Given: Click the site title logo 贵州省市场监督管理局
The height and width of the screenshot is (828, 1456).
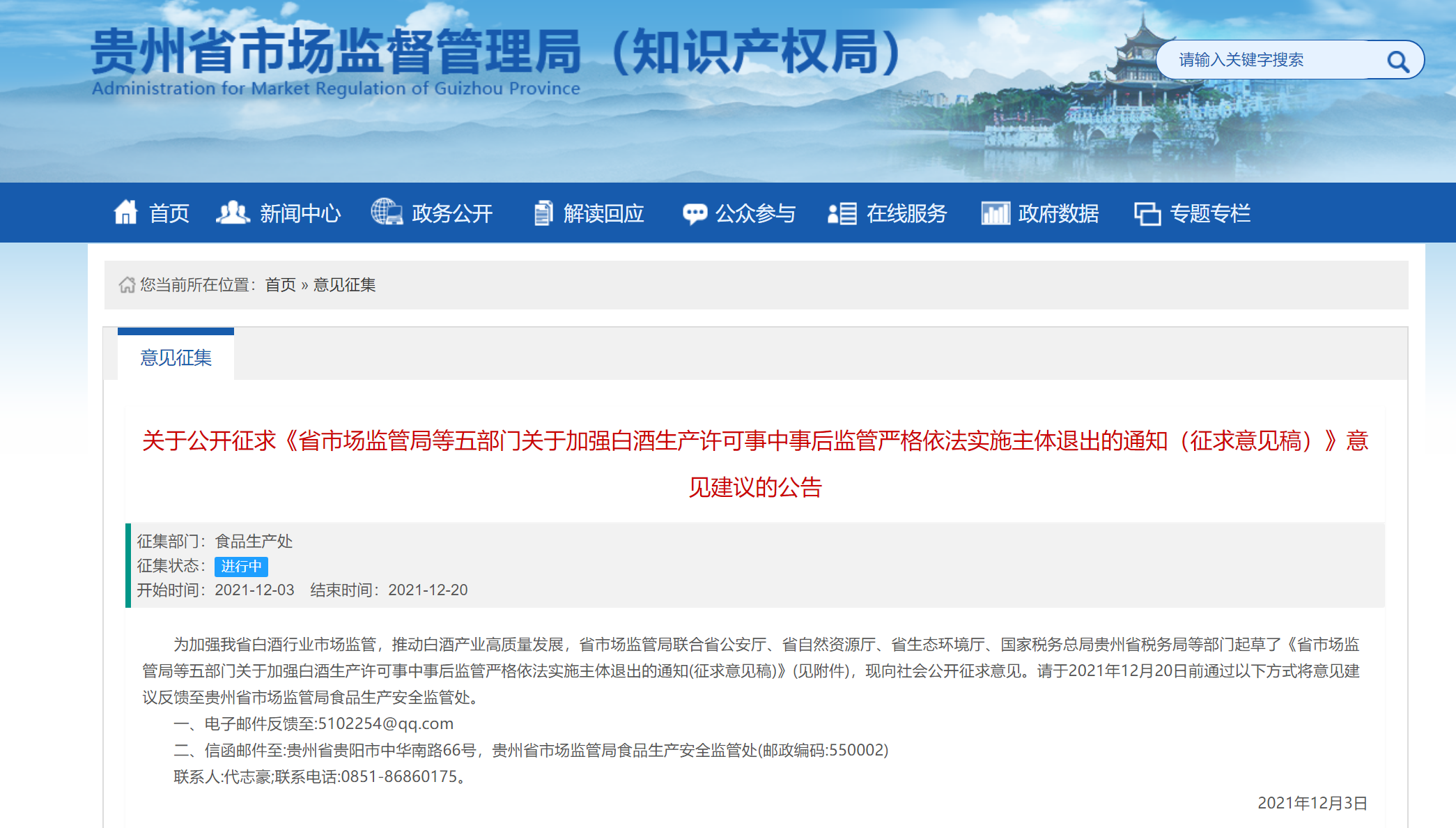Looking at the screenshot, I should pos(336,53).
